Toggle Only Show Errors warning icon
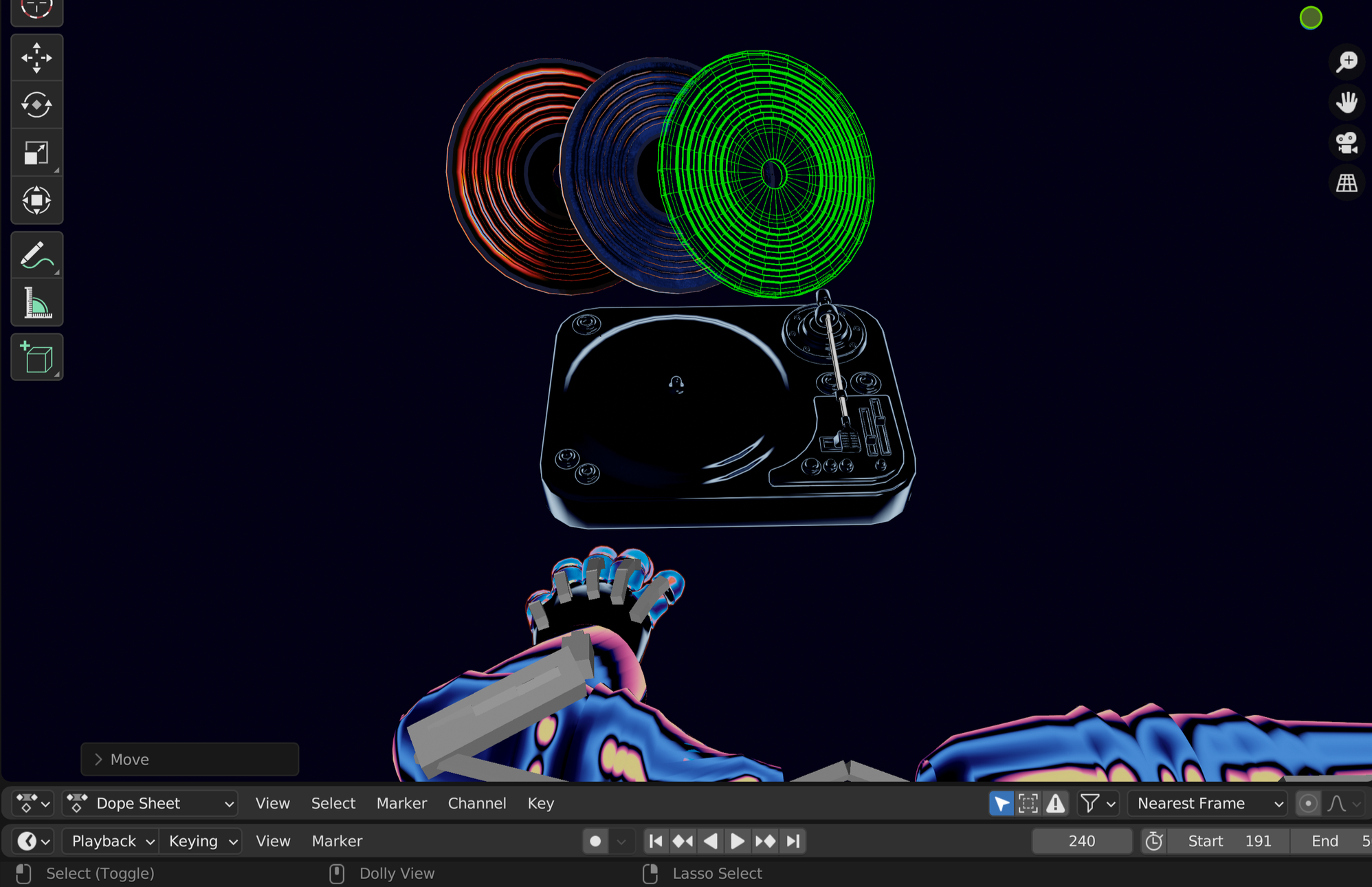Viewport: 1372px width, 887px height. [1056, 803]
